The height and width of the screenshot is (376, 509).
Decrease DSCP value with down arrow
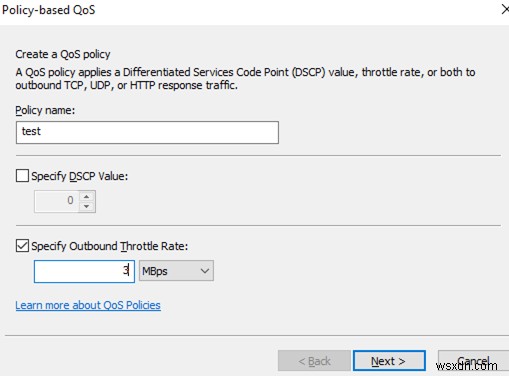(87, 206)
